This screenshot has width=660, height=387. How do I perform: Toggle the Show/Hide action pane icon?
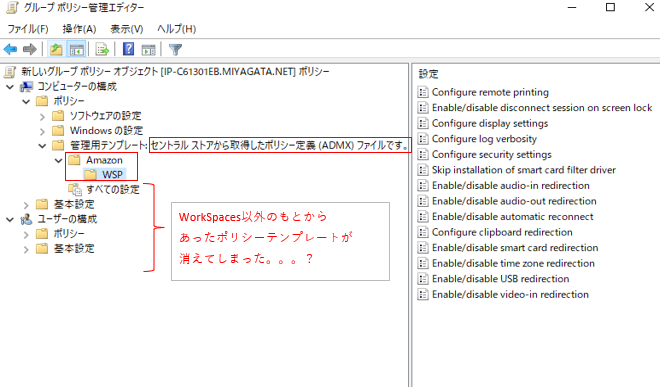(x=148, y=50)
